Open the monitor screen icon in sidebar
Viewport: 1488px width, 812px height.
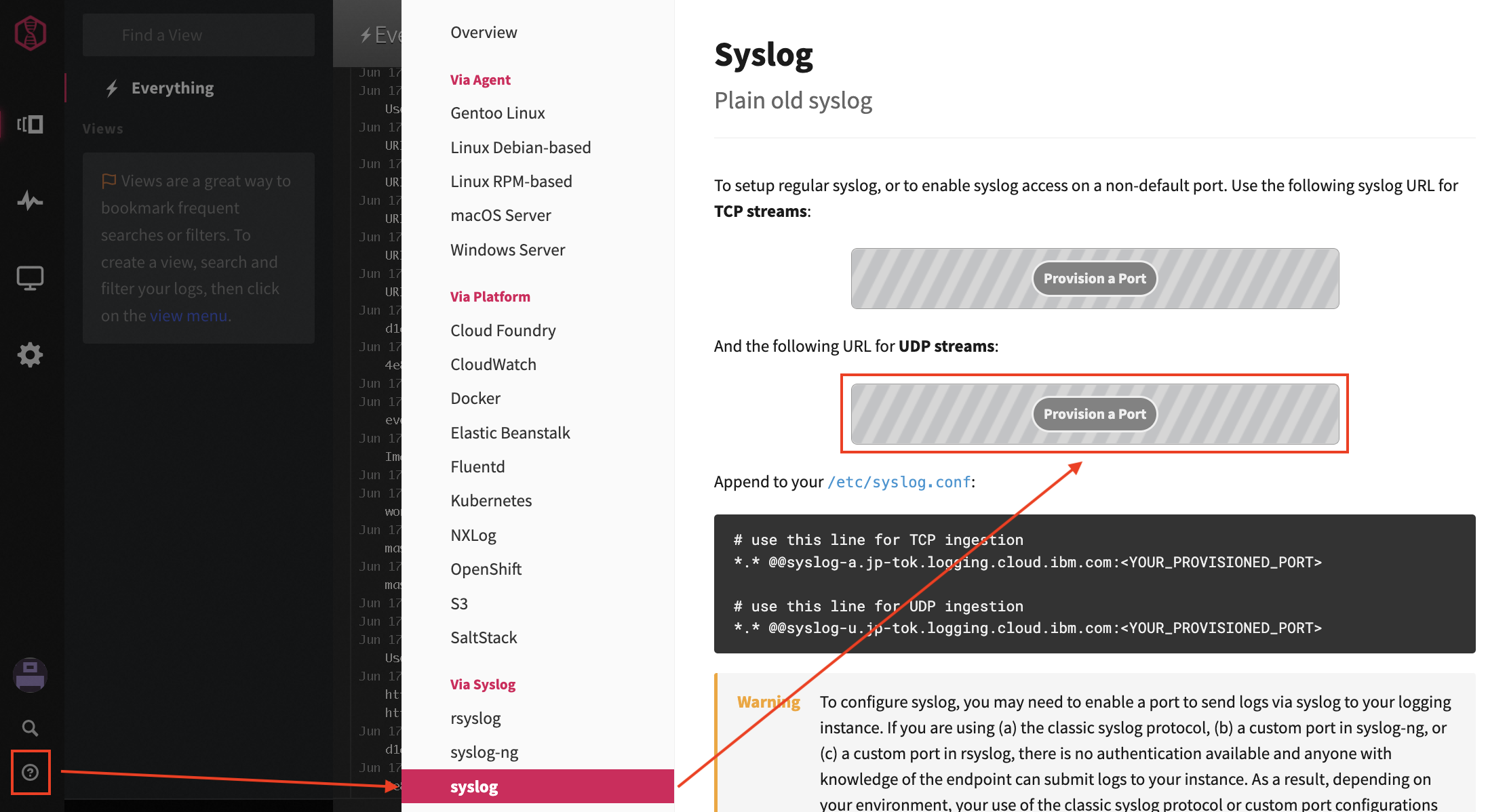coord(31,278)
